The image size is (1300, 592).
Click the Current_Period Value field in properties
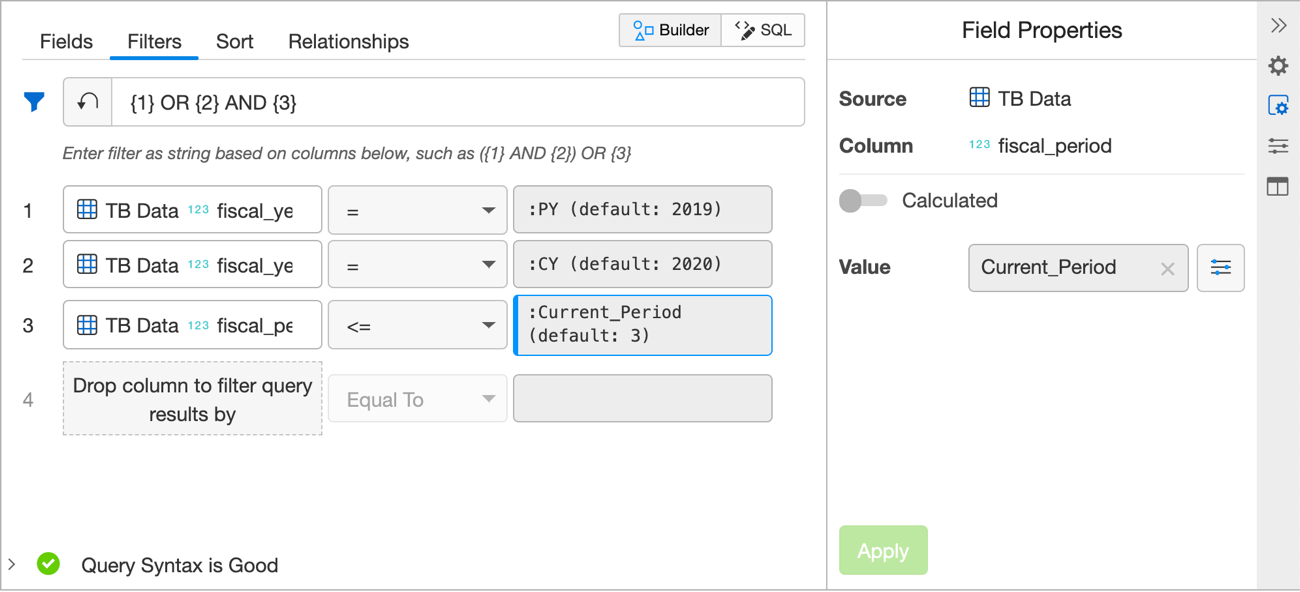pos(1078,268)
